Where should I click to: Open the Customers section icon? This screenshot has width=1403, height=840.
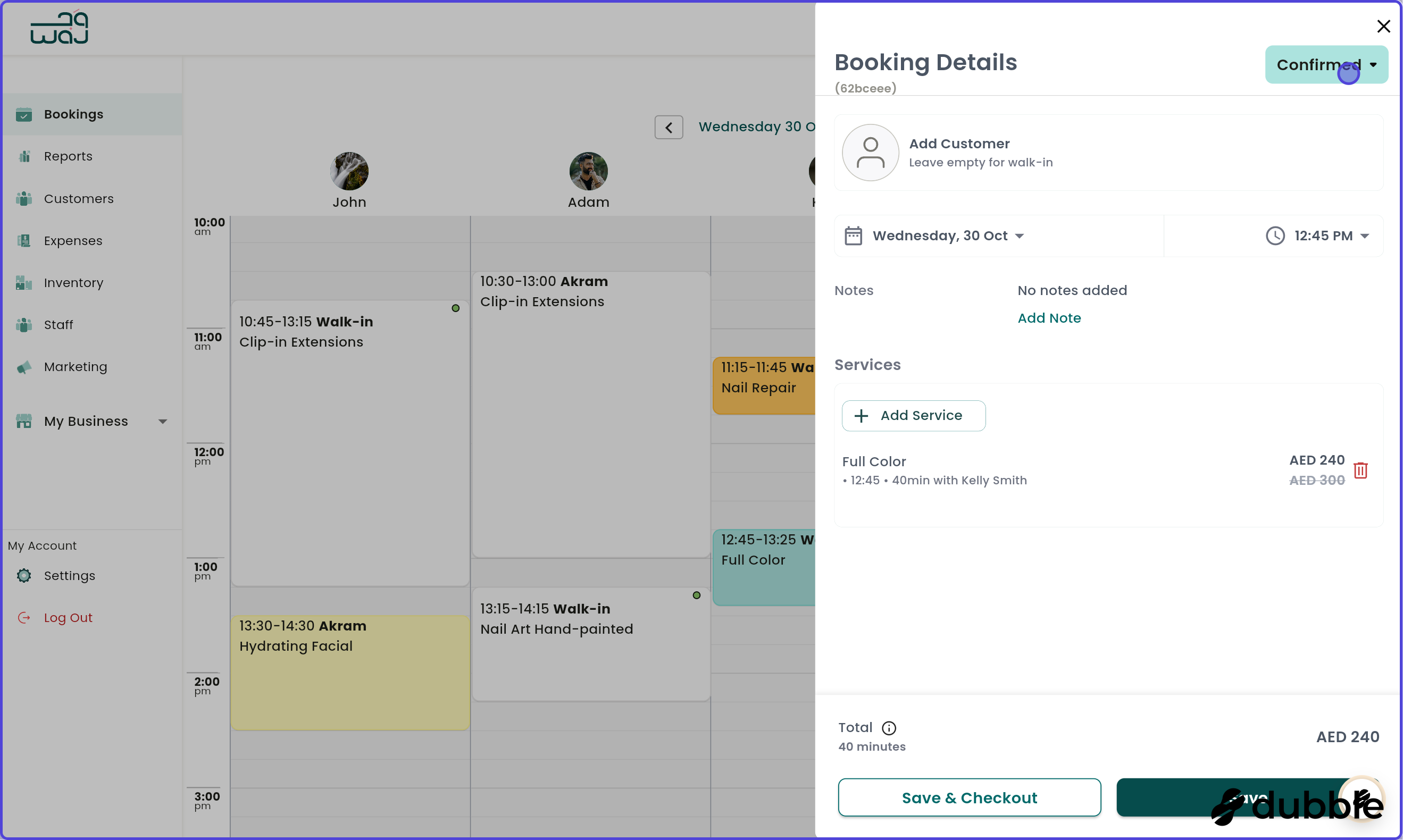coord(24,199)
